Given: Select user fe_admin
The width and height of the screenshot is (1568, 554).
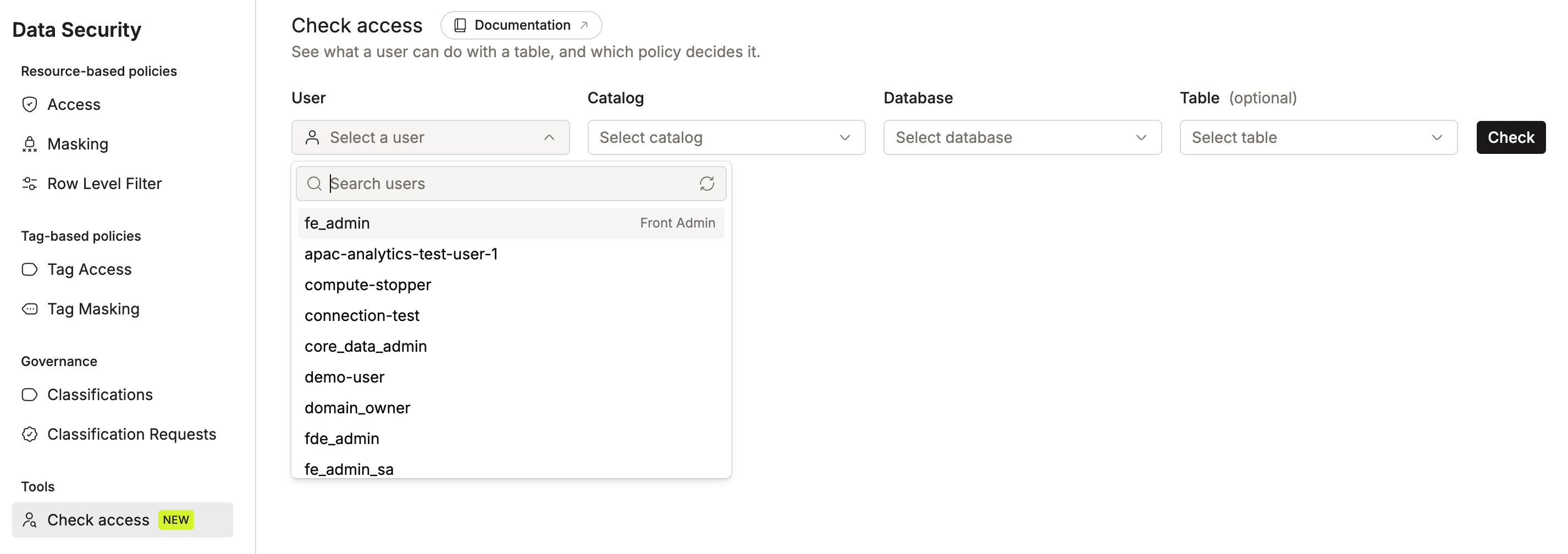Looking at the screenshot, I should [x=511, y=223].
